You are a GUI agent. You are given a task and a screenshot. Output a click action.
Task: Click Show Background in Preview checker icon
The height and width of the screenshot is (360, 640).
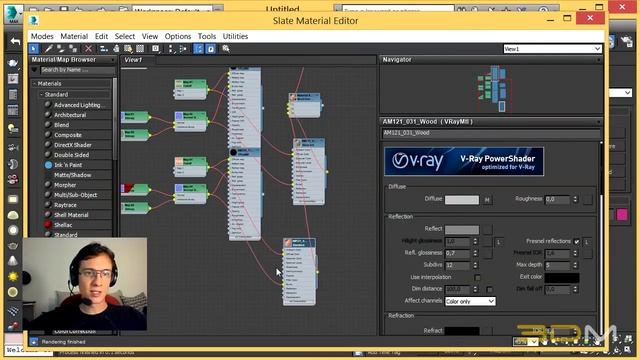(x=140, y=49)
